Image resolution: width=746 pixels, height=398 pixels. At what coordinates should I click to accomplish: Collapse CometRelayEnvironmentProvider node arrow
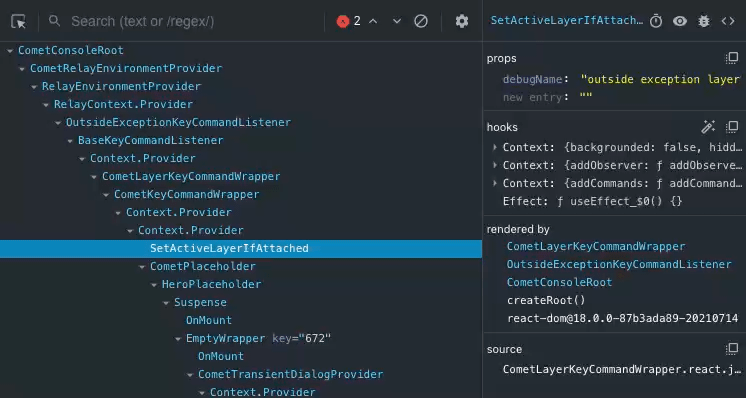pos(22,69)
